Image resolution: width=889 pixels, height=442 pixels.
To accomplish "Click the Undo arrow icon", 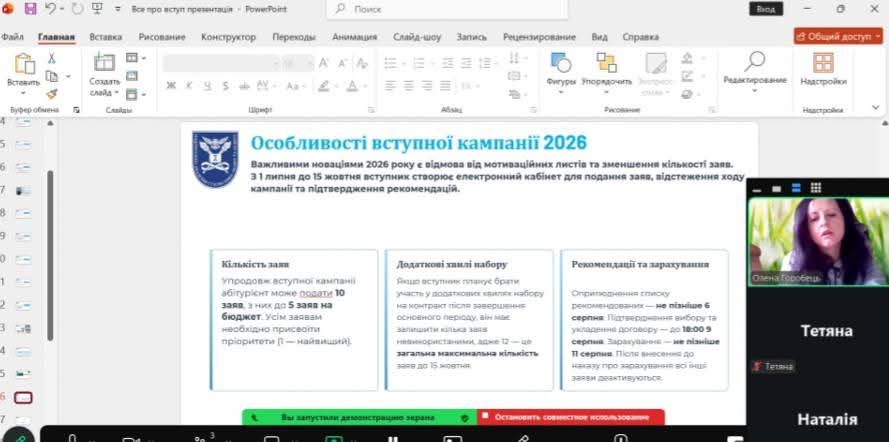I will 50,9.
